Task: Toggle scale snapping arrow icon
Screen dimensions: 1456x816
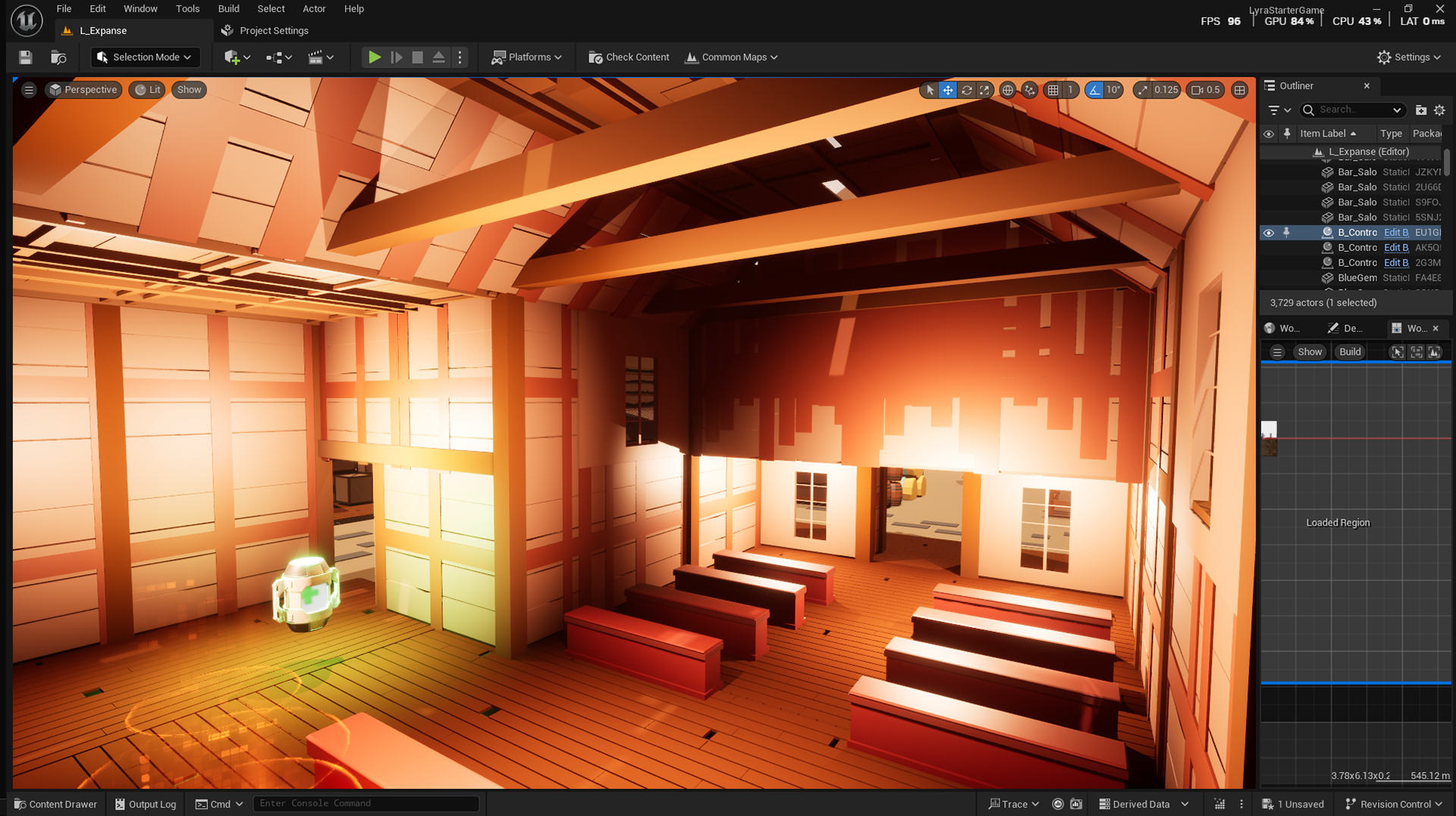Action: 1142,89
